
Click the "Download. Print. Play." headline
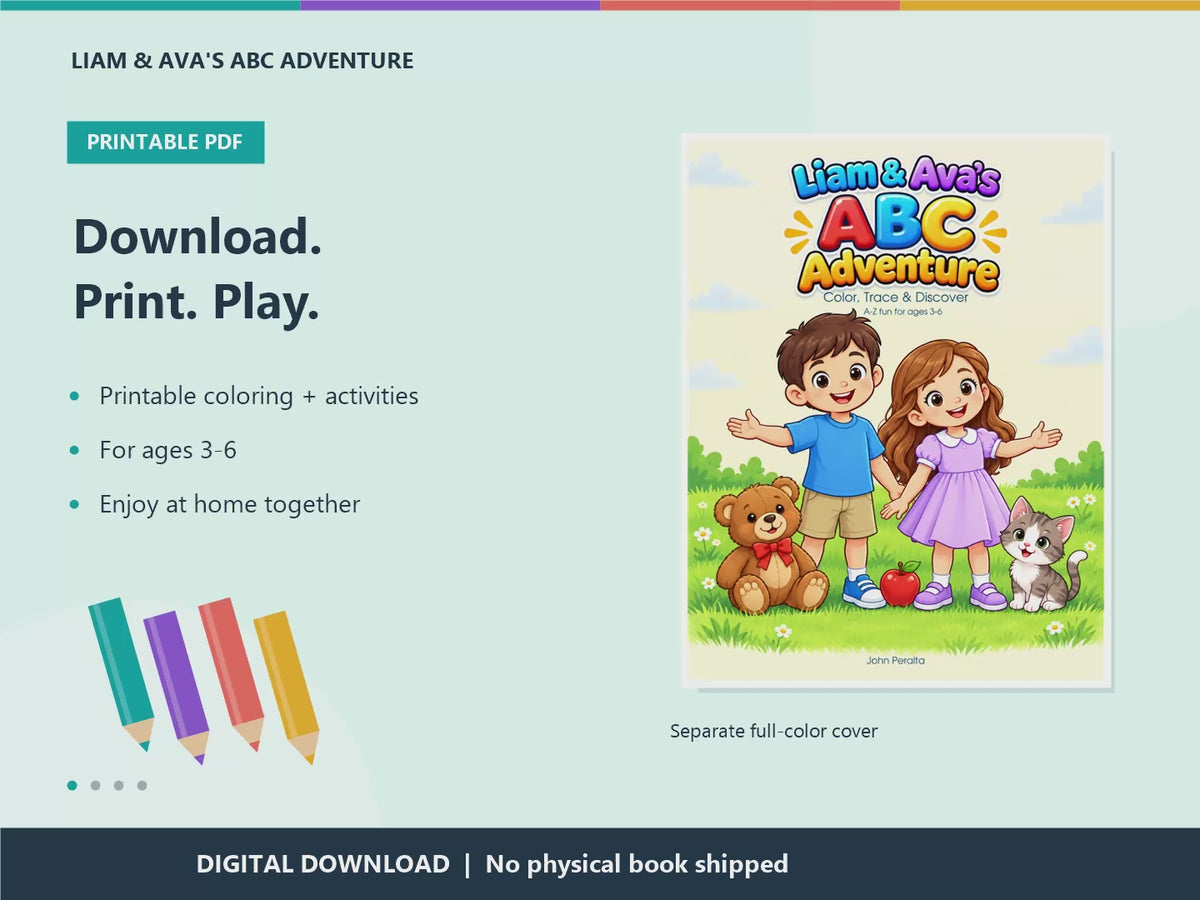coord(198,270)
